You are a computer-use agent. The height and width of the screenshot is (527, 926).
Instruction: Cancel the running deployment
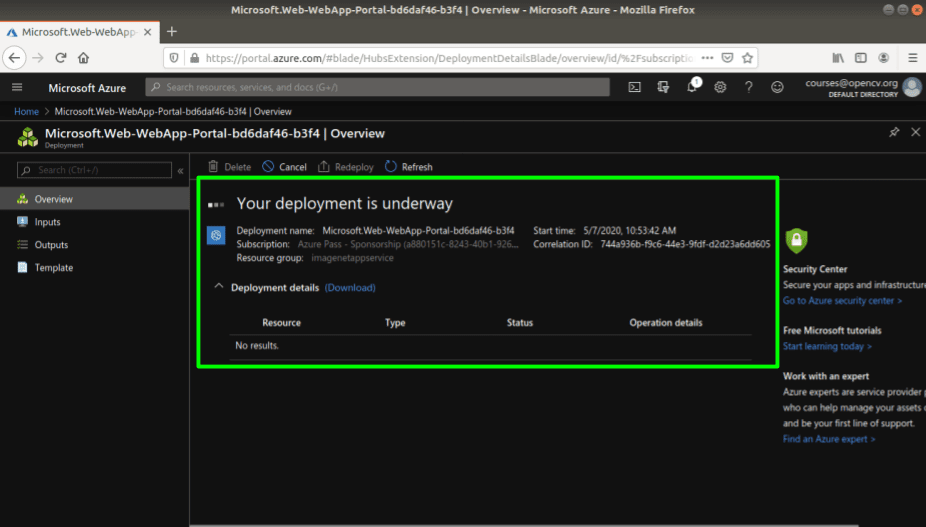pos(285,167)
